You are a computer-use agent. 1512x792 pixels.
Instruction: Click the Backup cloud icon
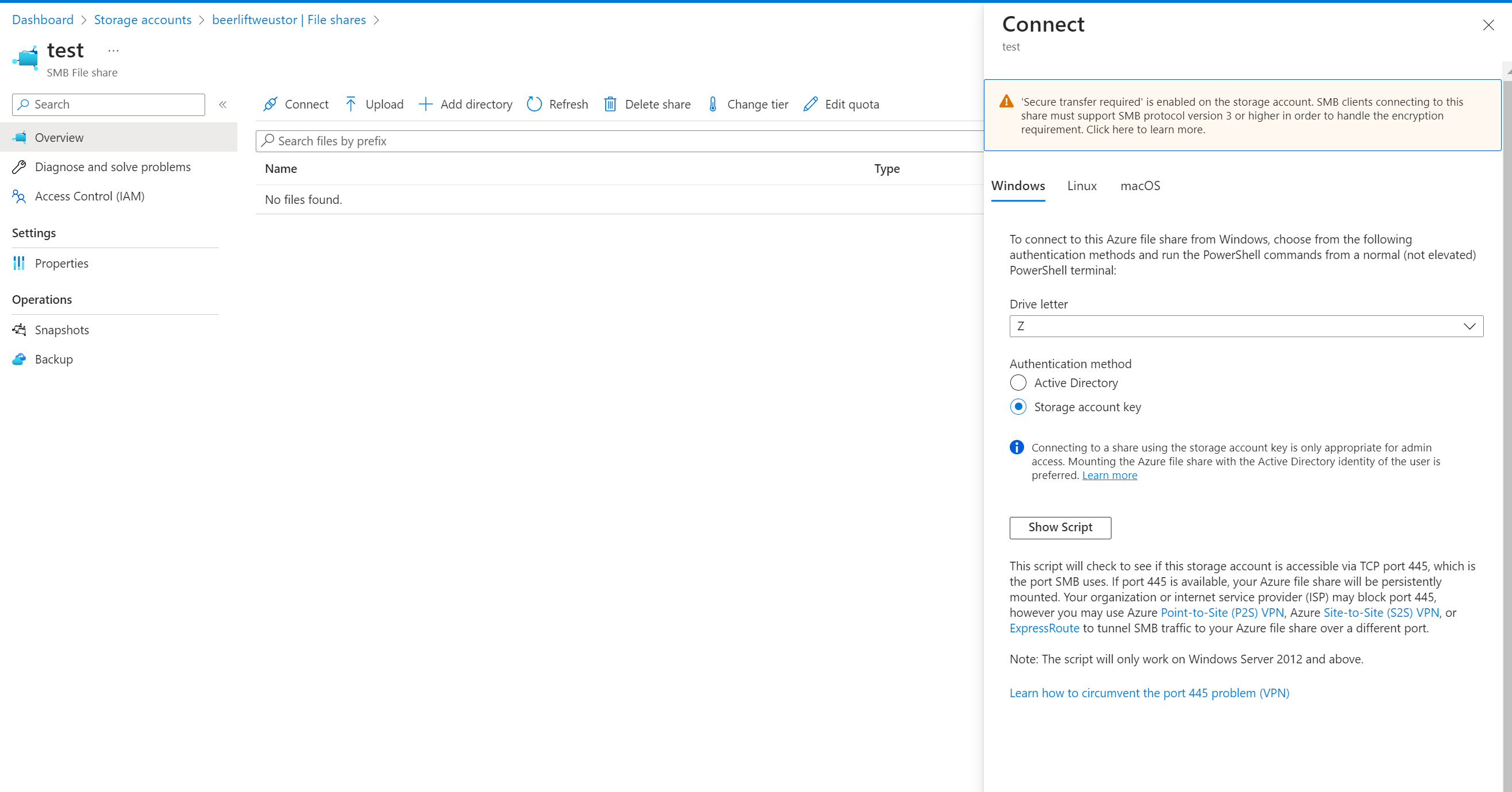20,359
